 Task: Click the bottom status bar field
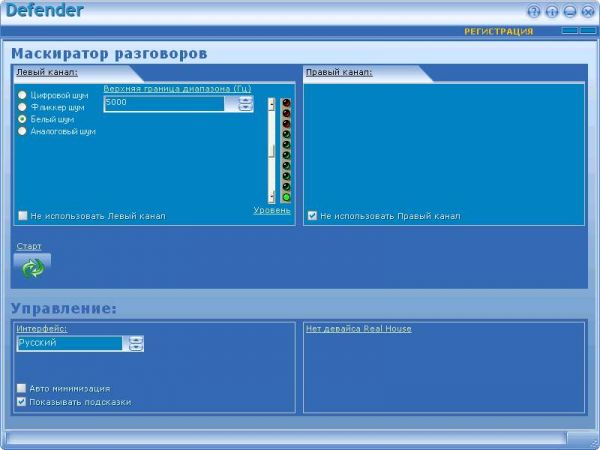[286, 438]
